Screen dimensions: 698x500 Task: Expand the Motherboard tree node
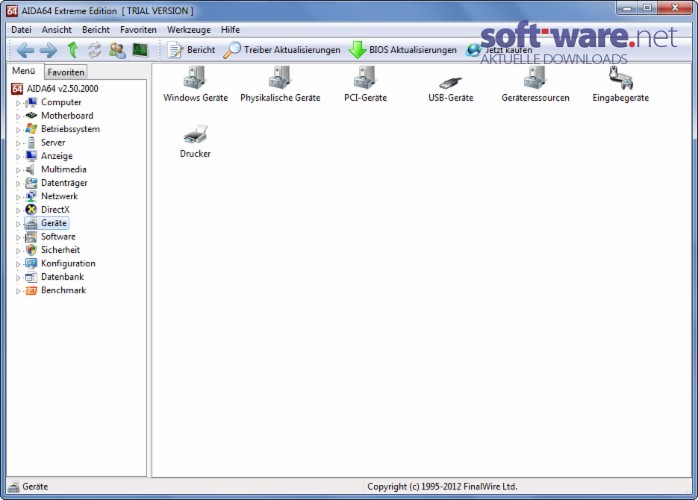pyautogui.click(x=18, y=116)
